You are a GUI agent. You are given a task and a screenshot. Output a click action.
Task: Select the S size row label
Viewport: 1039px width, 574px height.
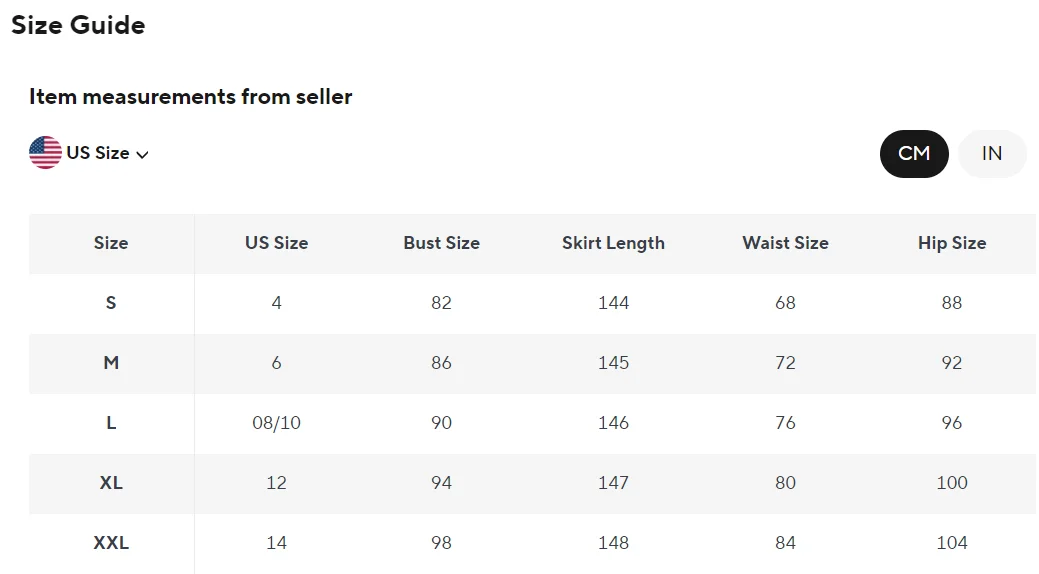click(x=111, y=303)
